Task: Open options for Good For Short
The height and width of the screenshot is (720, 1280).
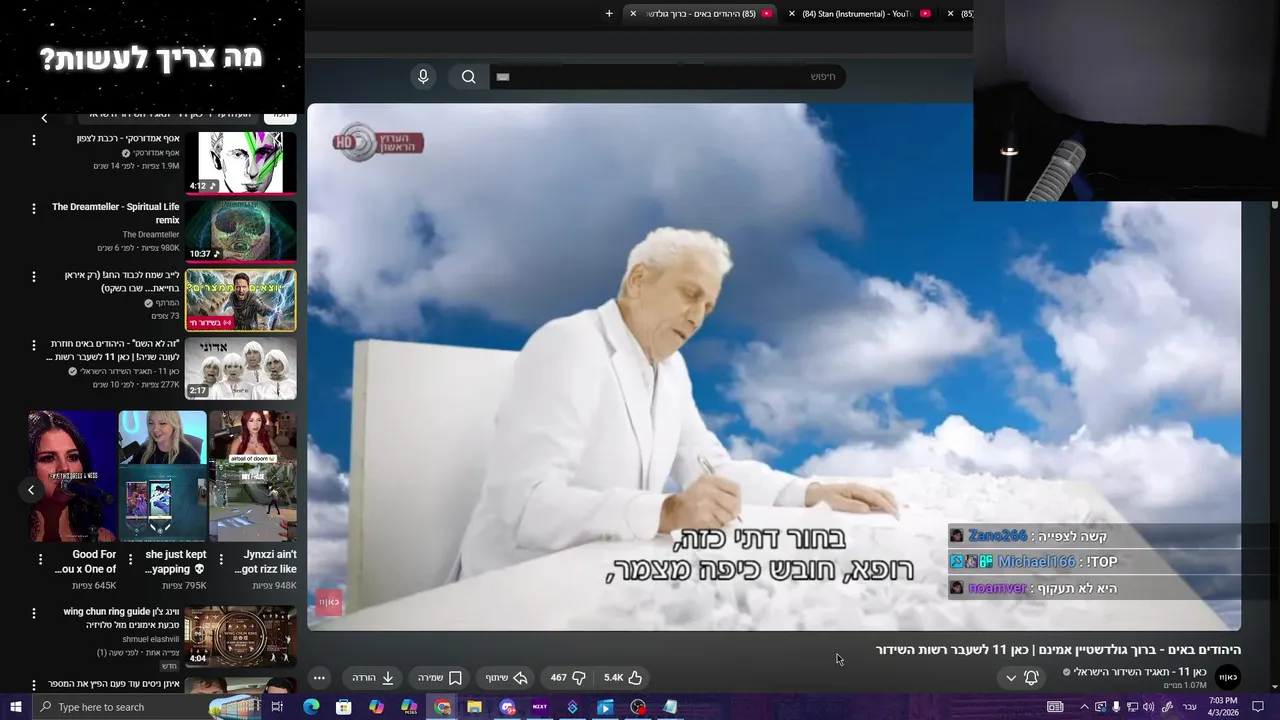Action: point(41,559)
